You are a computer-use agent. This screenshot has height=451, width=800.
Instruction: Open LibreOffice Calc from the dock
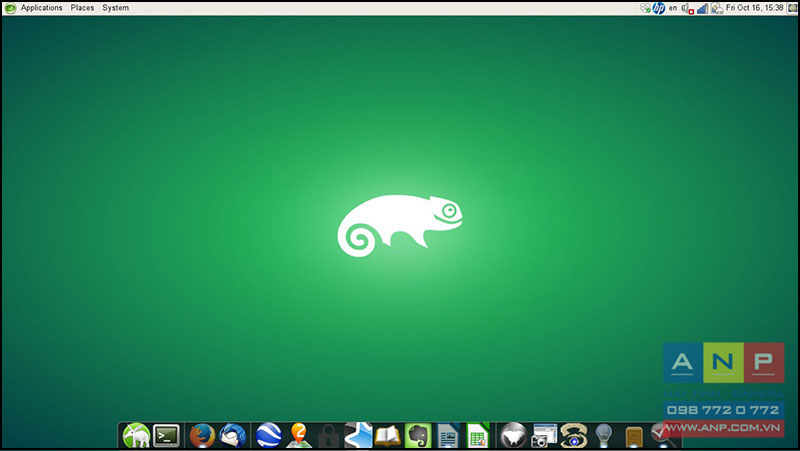click(x=478, y=436)
